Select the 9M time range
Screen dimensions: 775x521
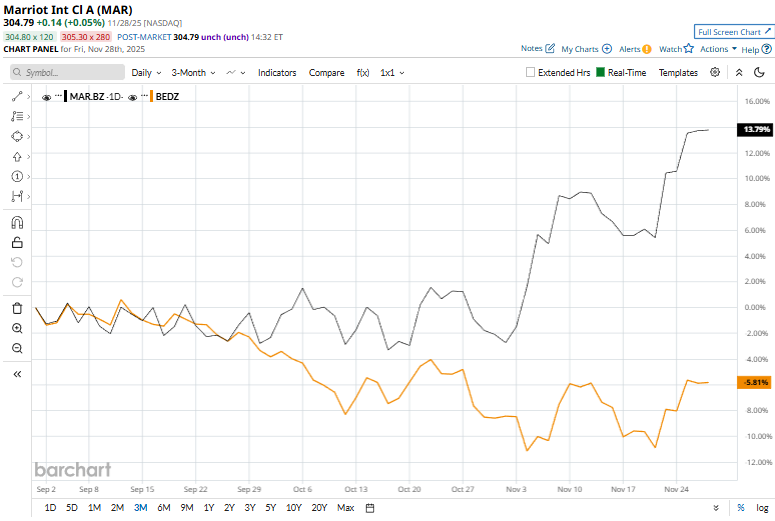(186, 508)
